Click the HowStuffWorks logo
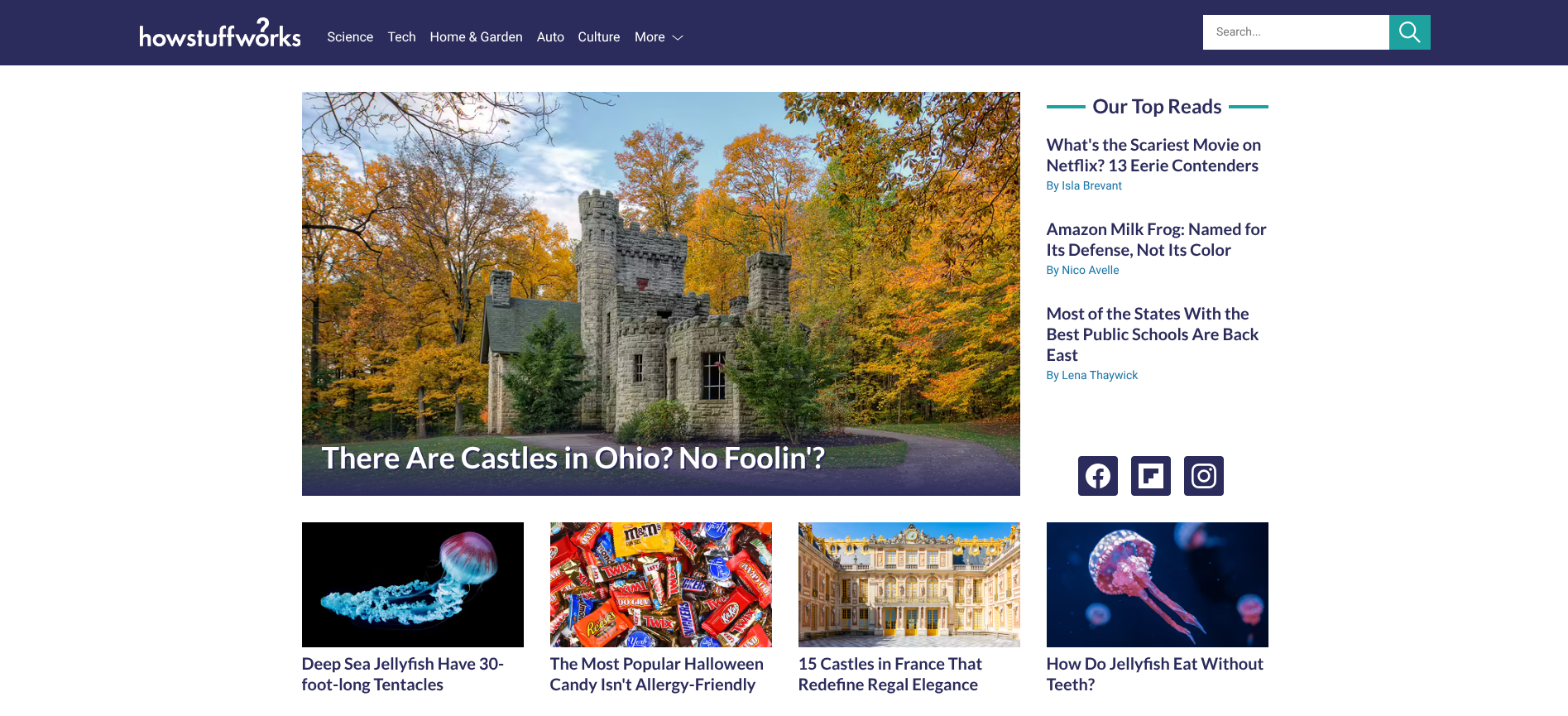1568x716 pixels. pyautogui.click(x=220, y=34)
